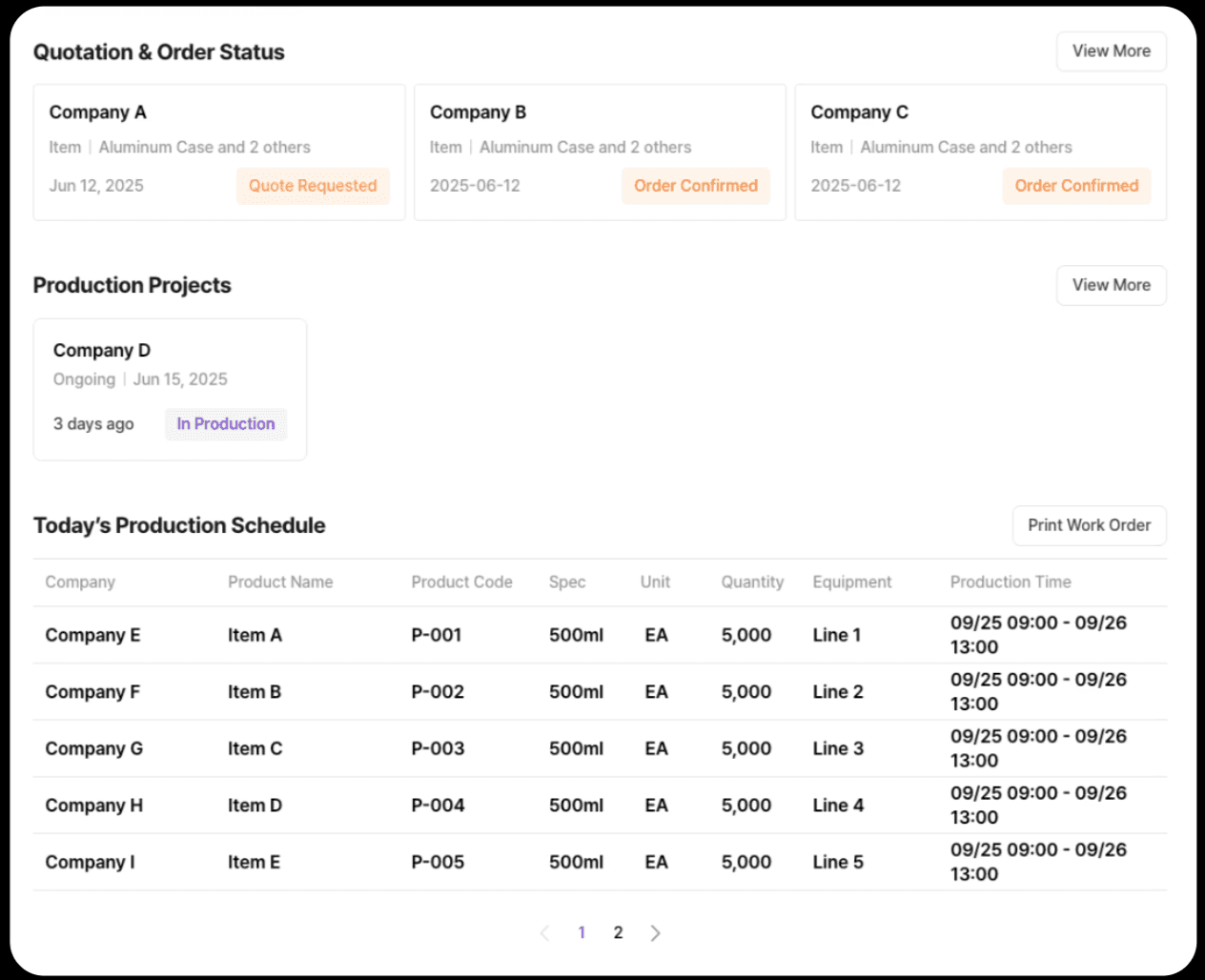1205x980 pixels.
Task: Click Item A product name cell
Action: pos(255,635)
